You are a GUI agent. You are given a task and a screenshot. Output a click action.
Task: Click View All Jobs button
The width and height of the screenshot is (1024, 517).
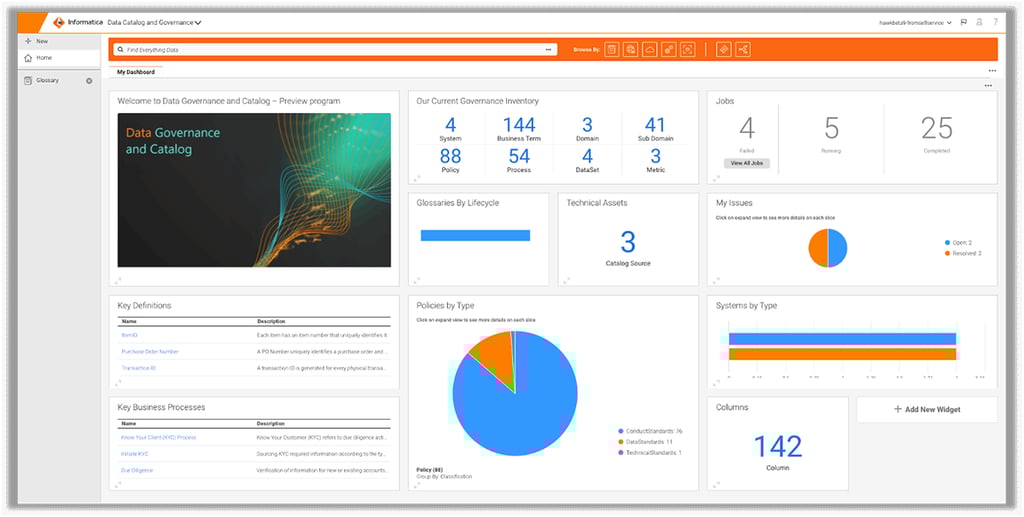[746, 163]
